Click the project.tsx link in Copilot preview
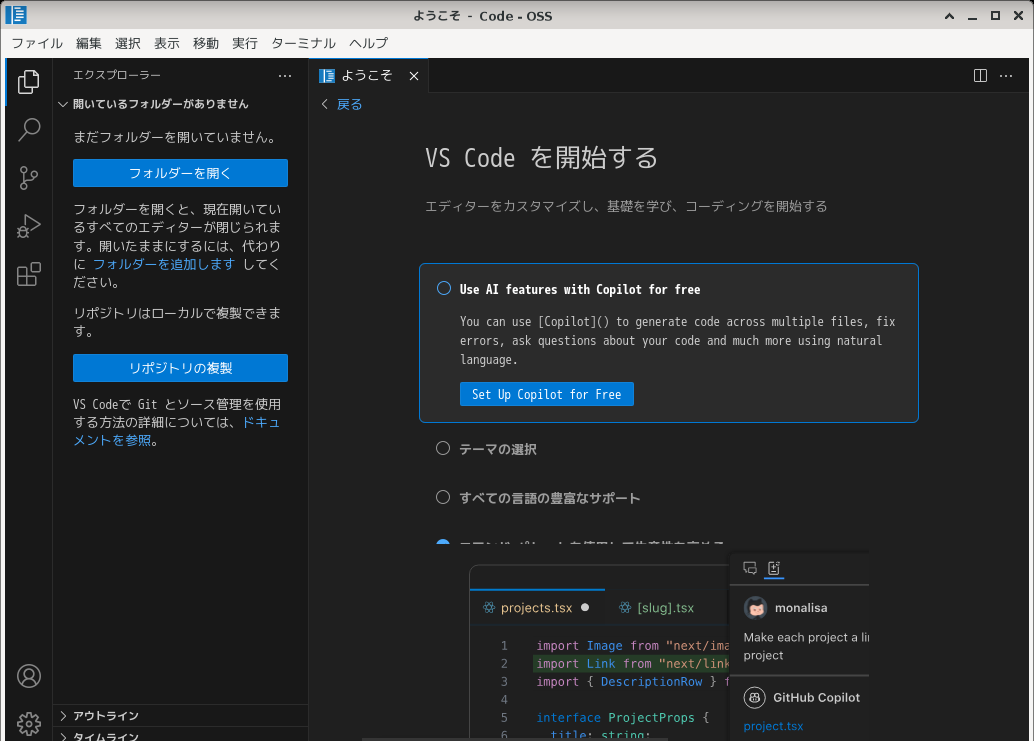Screen dimensions: 1034x741 773,726
